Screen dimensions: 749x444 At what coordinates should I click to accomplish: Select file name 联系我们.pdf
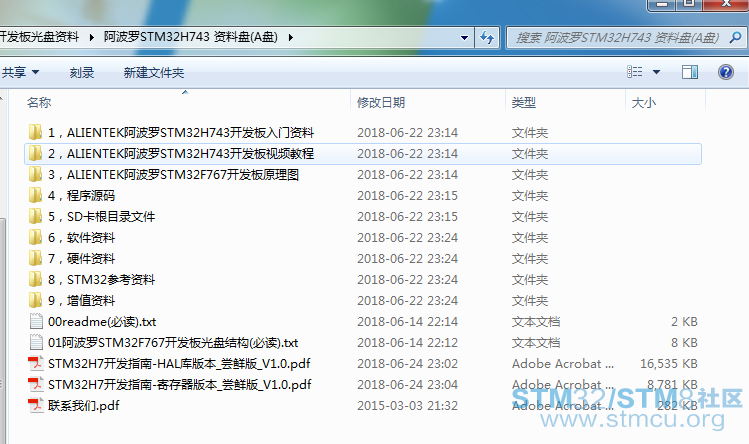84,406
